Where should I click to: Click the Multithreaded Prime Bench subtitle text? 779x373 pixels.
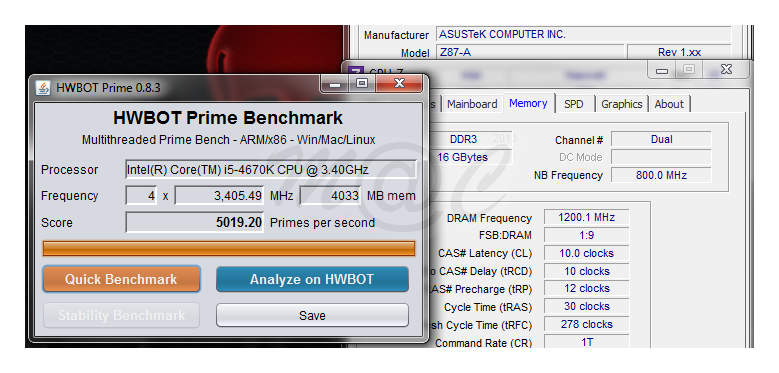pos(229,140)
